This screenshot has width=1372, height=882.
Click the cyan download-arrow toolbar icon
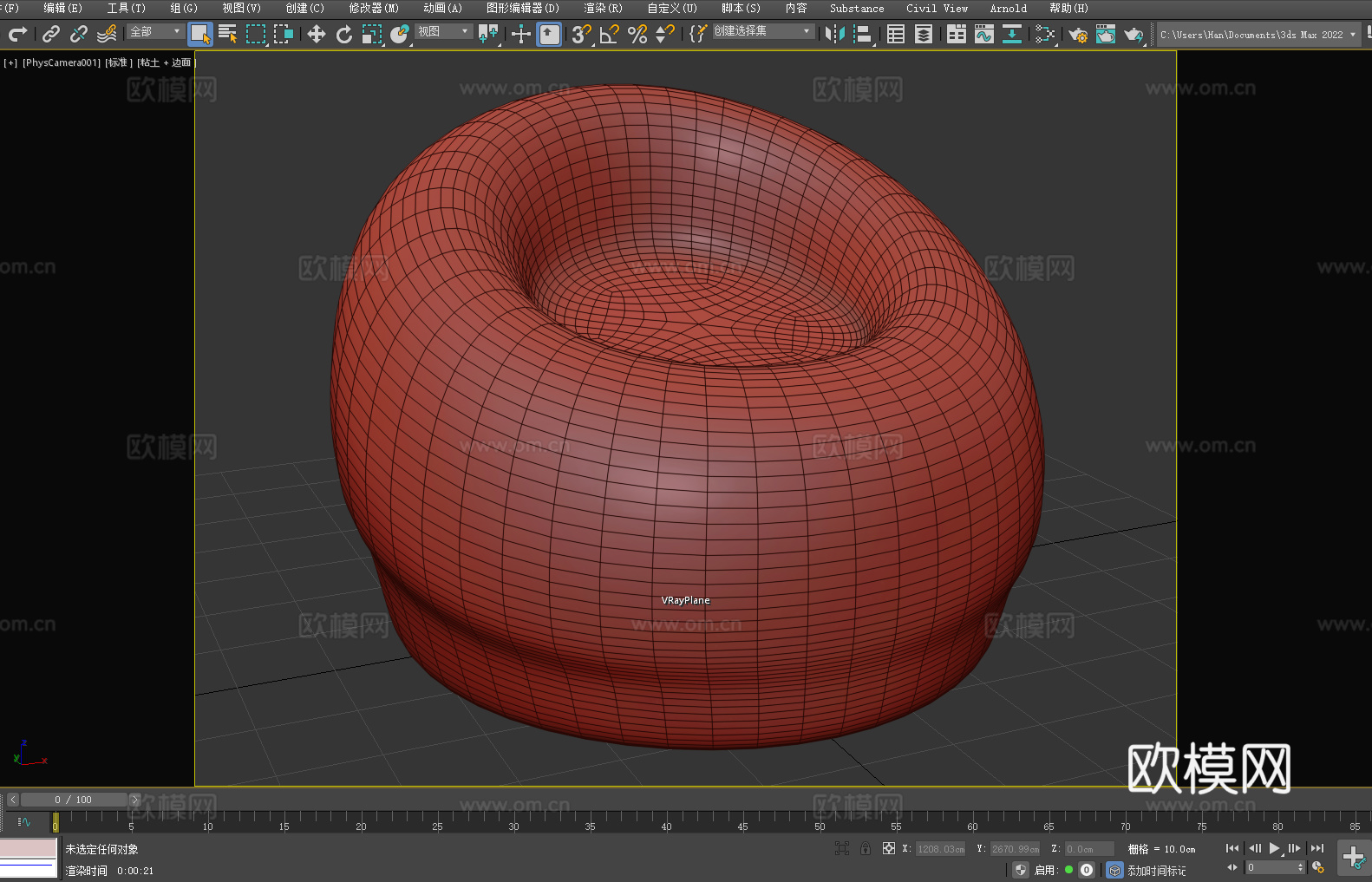[1012, 34]
